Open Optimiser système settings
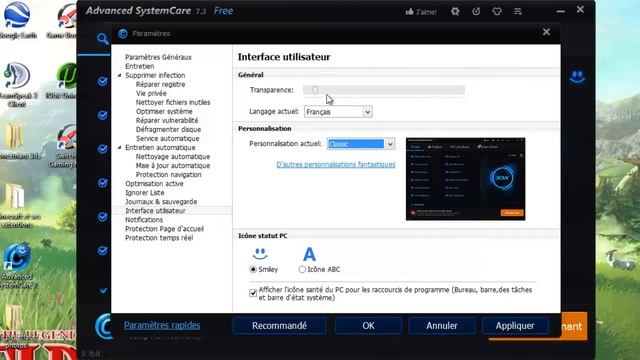Screen dimensions: 640x360 click(164, 111)
